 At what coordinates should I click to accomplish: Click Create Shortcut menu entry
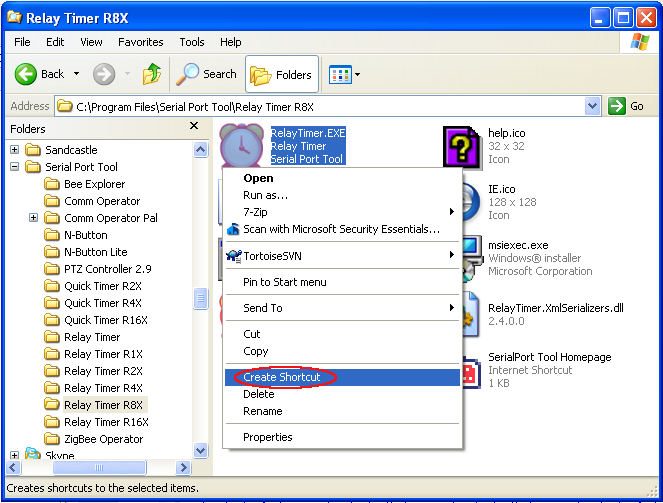(342, 377)
